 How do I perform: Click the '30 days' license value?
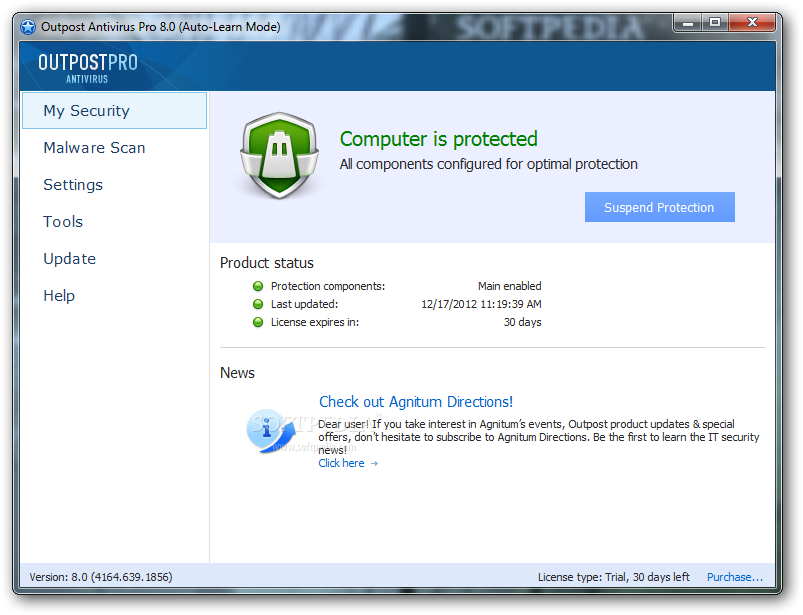(x=522, y=322)
